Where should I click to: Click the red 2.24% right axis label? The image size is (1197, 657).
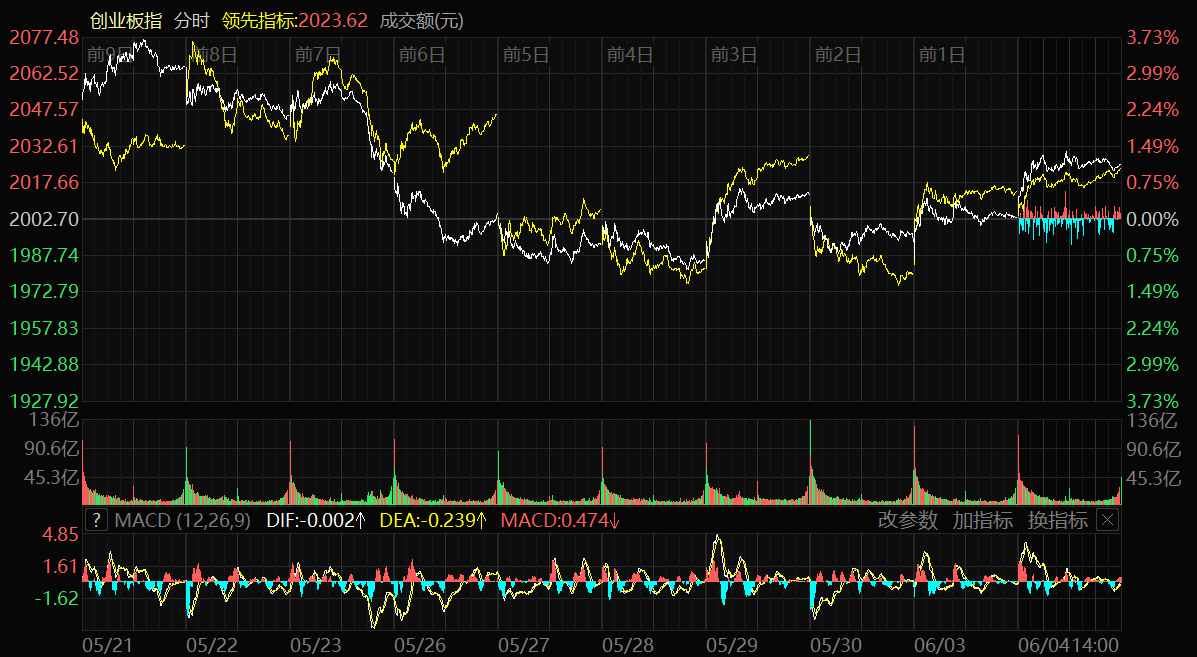[1153, 109]
